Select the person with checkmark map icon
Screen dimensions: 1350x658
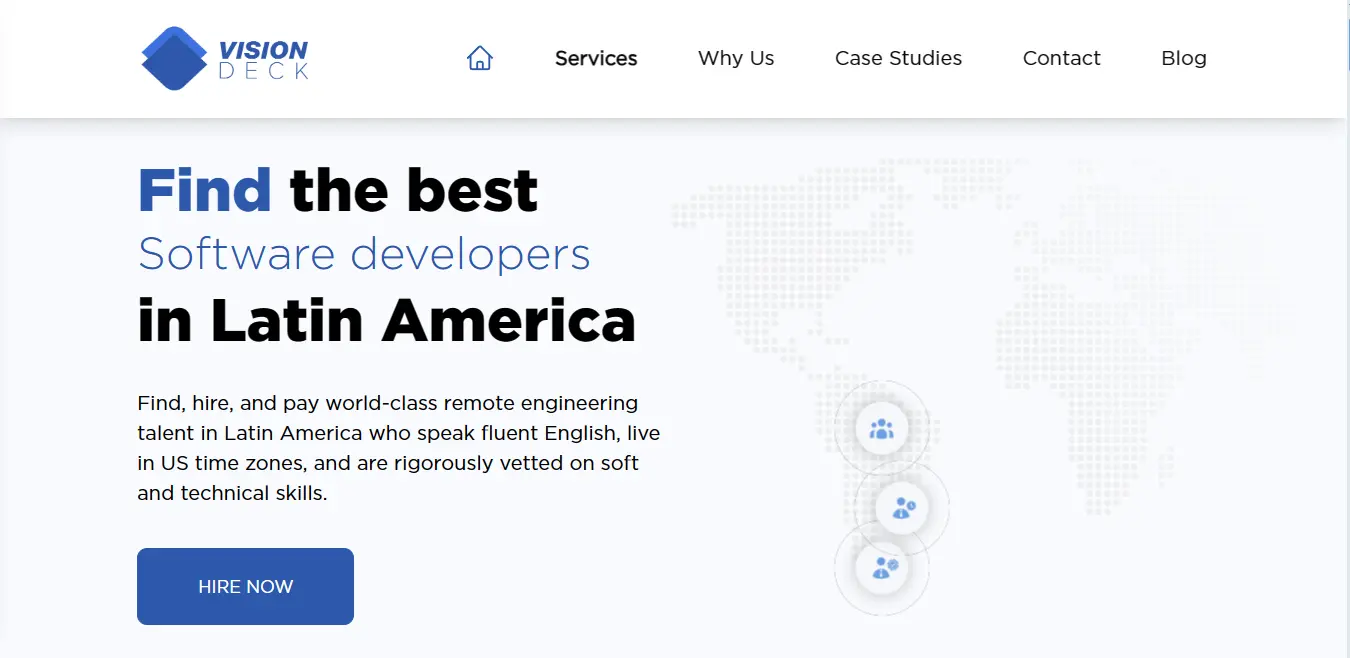[x=882, y=568]
